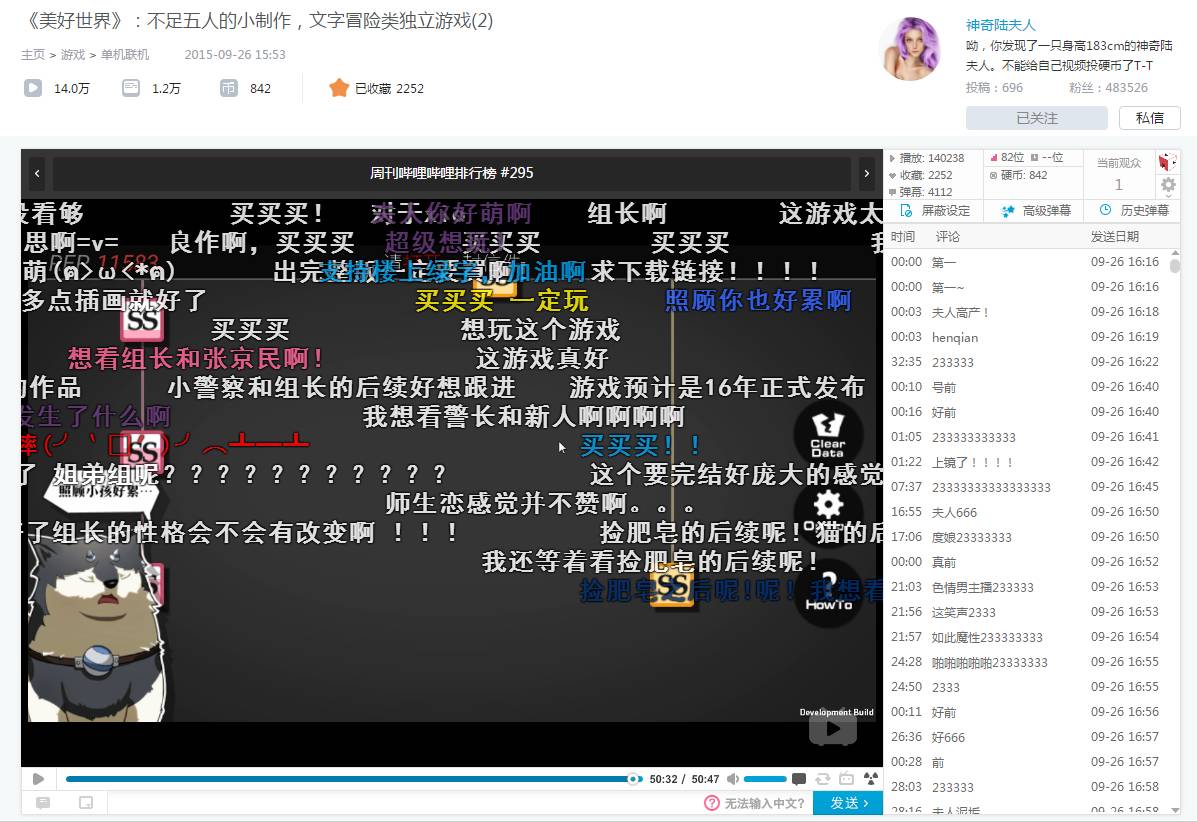Activate the Clear Data button in the game
This screenshot has width=1197, height=822.
828,434
